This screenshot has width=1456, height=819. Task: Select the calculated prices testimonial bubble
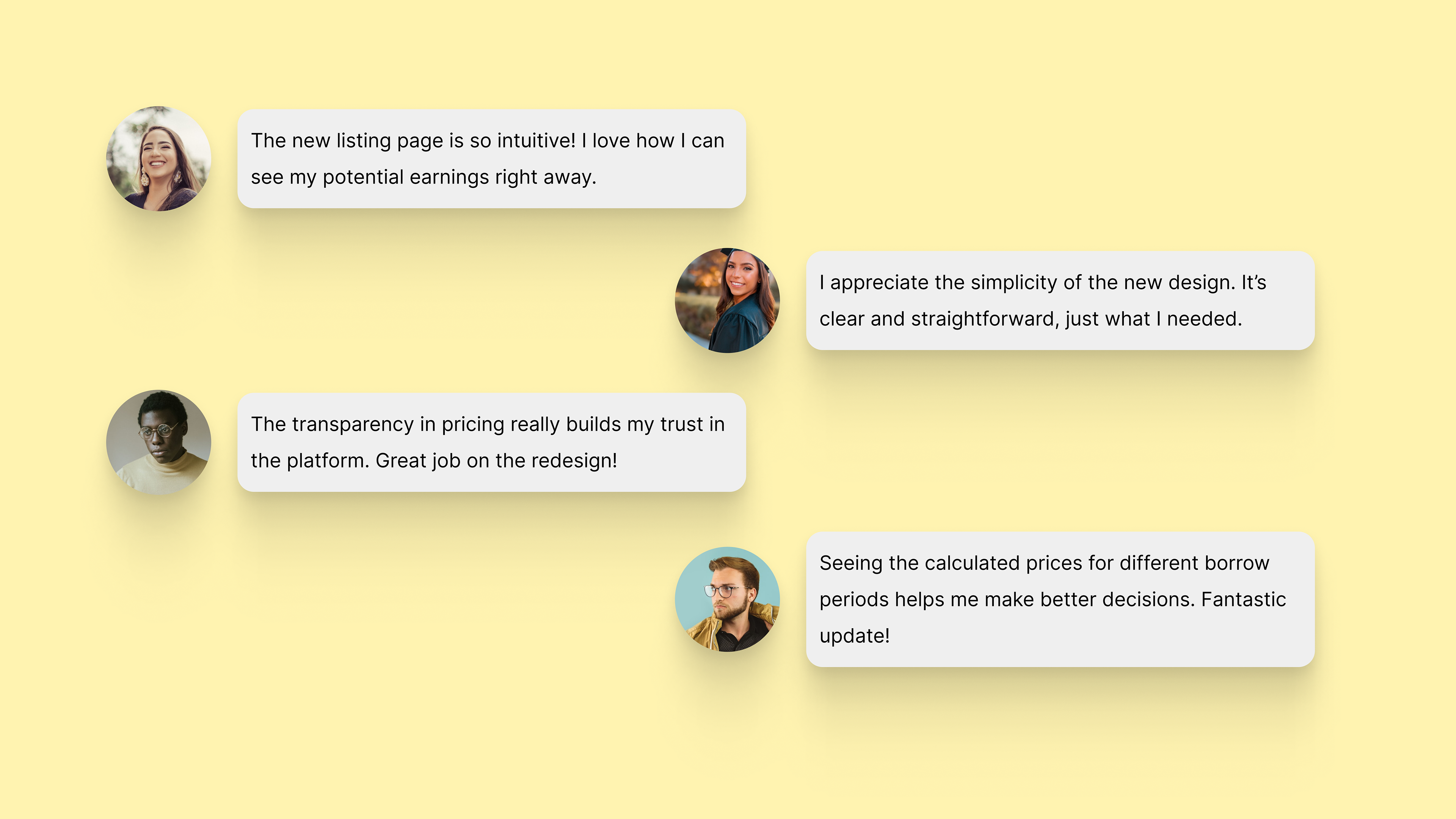[1061, 599]
